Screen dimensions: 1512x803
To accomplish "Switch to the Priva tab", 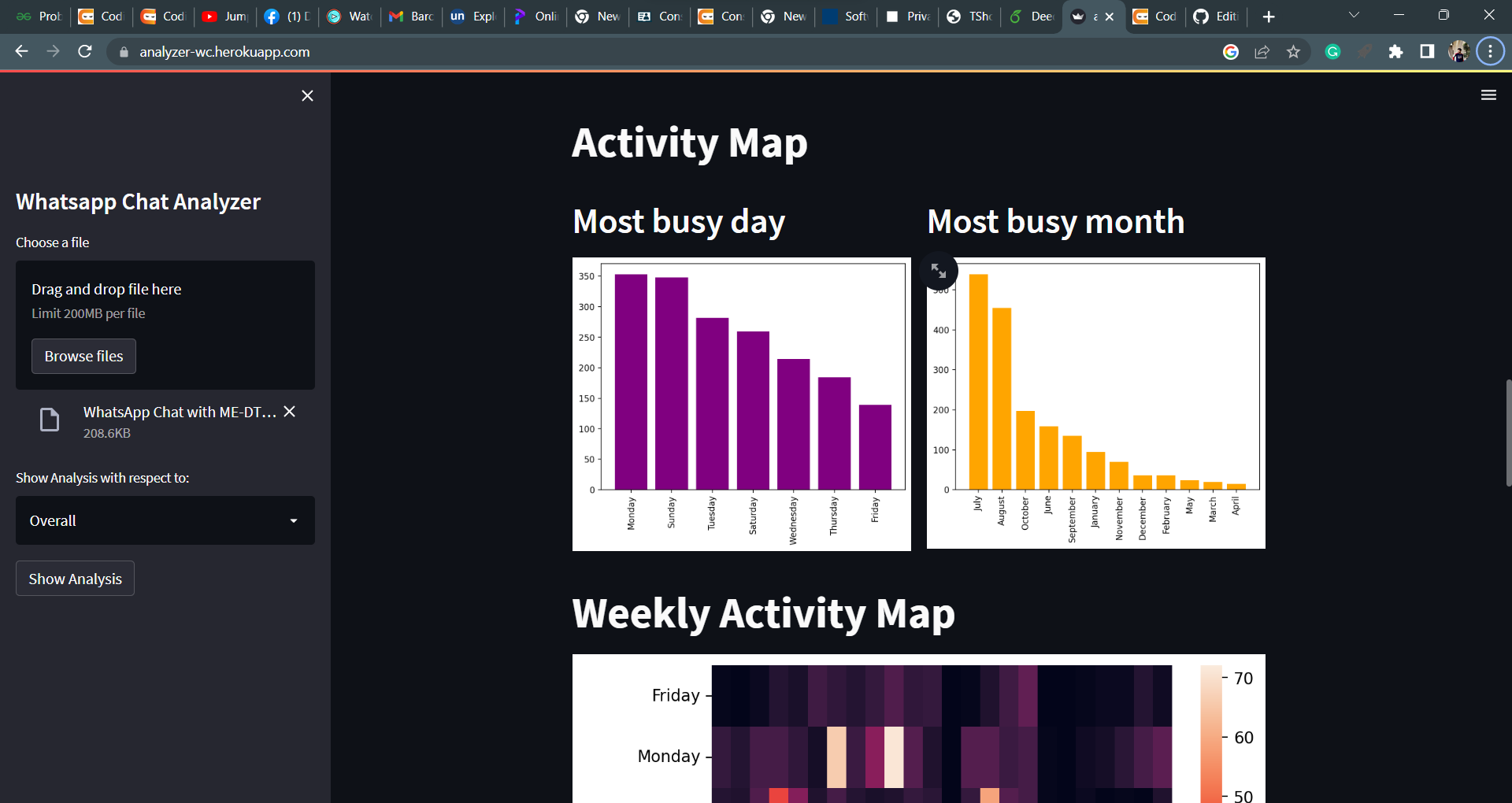I will click(908, 17).
